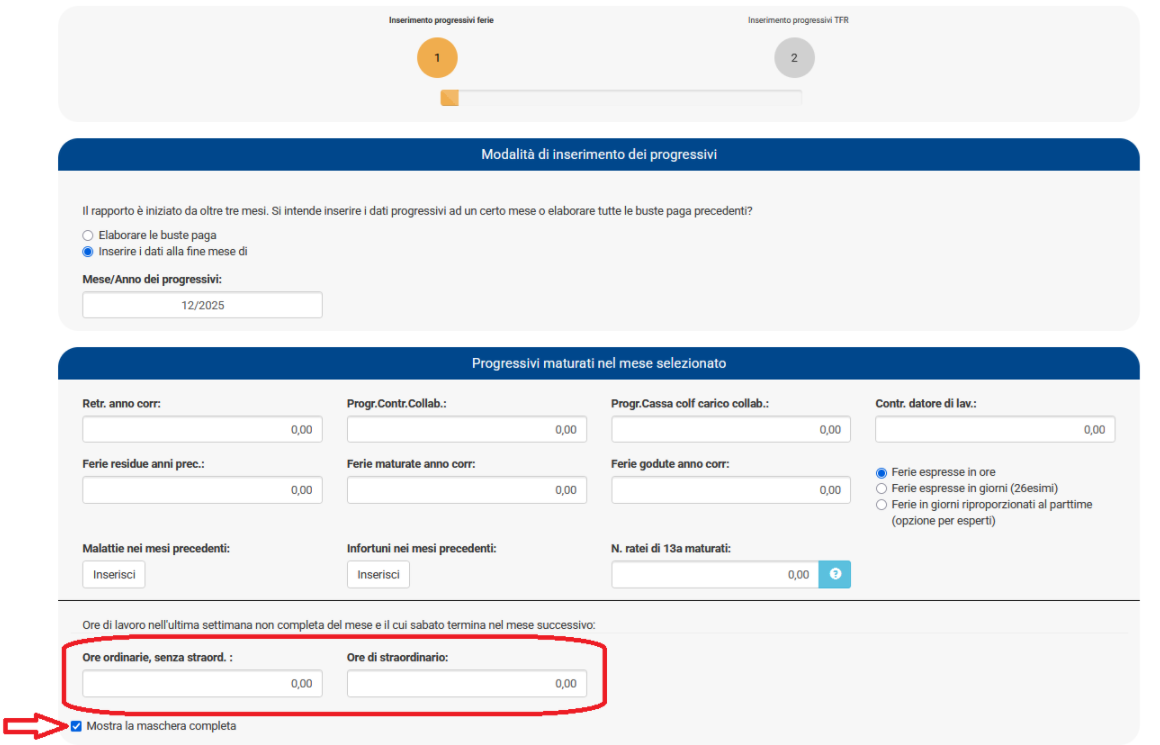Image resolution: width=1160 pixels, height=745 pixels.
Task: Focus 'Ore ordinarie, senza straord.' field
Action: [x=202, y=684]
